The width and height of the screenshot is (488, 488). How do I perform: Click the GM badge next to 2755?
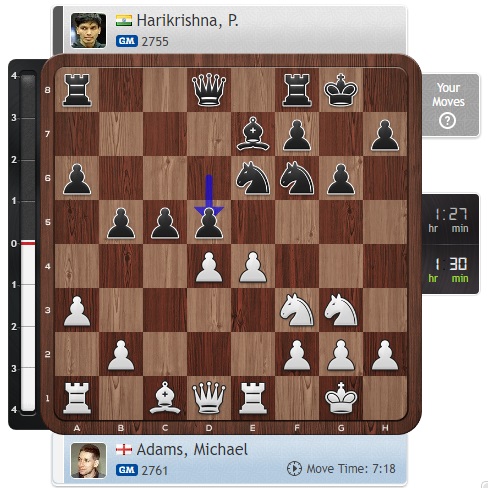coord(127,41)
